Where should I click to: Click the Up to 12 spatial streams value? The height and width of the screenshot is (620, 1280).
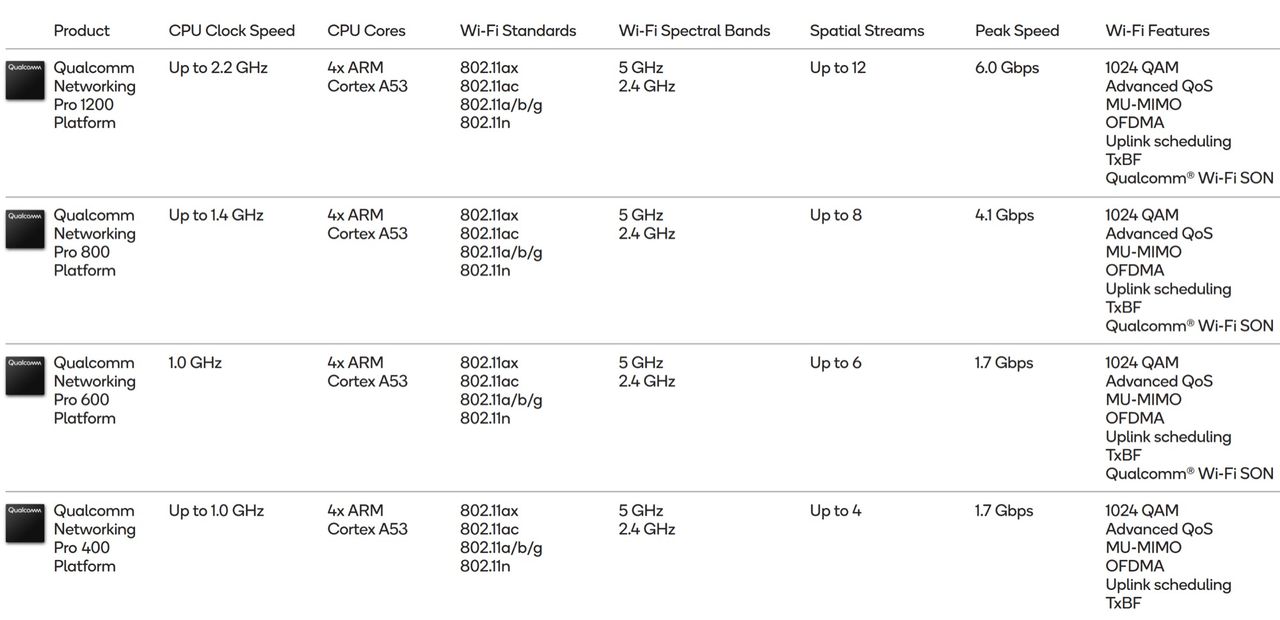click(838, 68)
